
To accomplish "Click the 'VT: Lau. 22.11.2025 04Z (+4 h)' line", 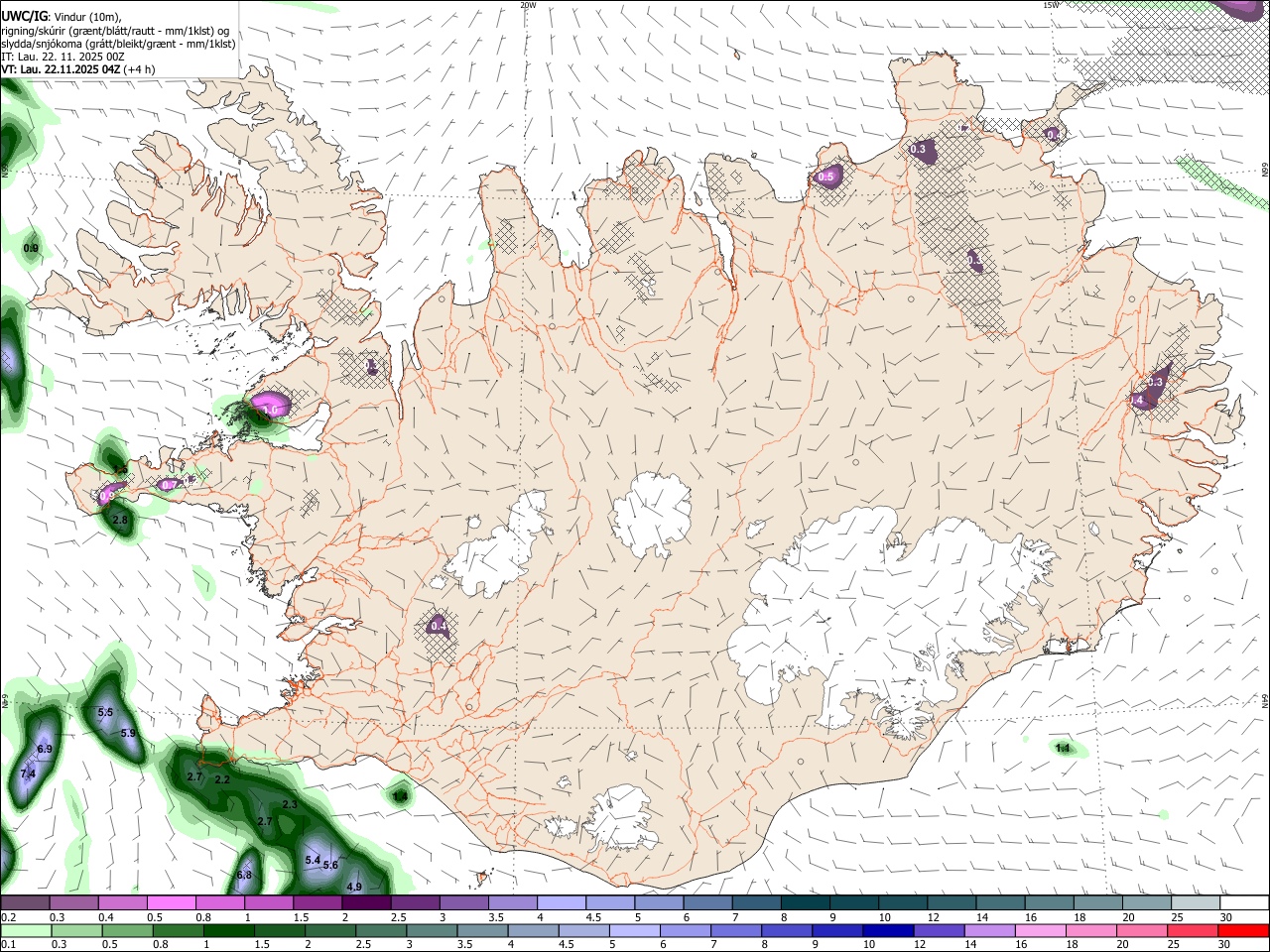I will pos(78,69).
